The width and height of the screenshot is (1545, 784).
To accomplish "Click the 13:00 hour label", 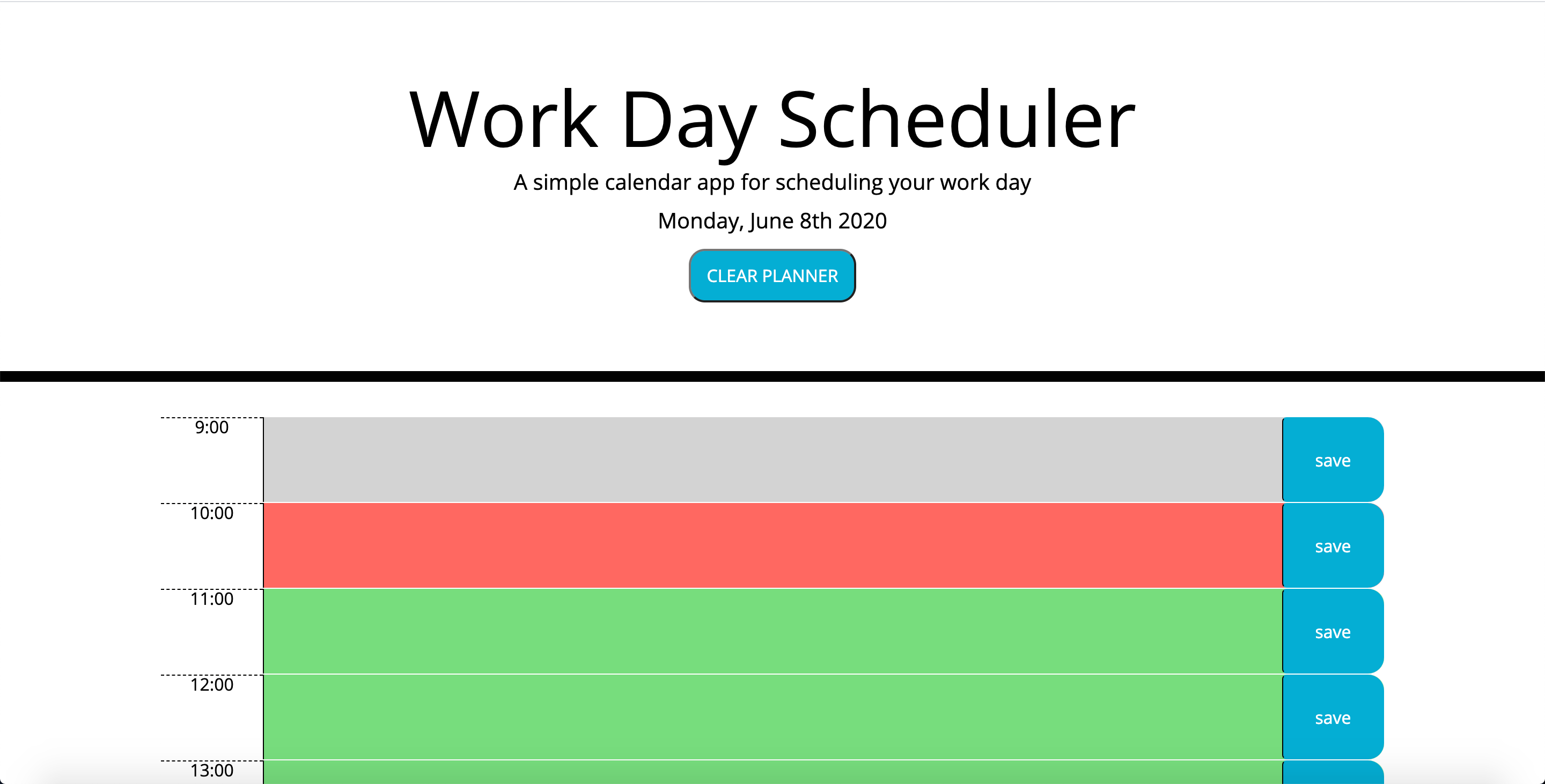I will (212, 770).
